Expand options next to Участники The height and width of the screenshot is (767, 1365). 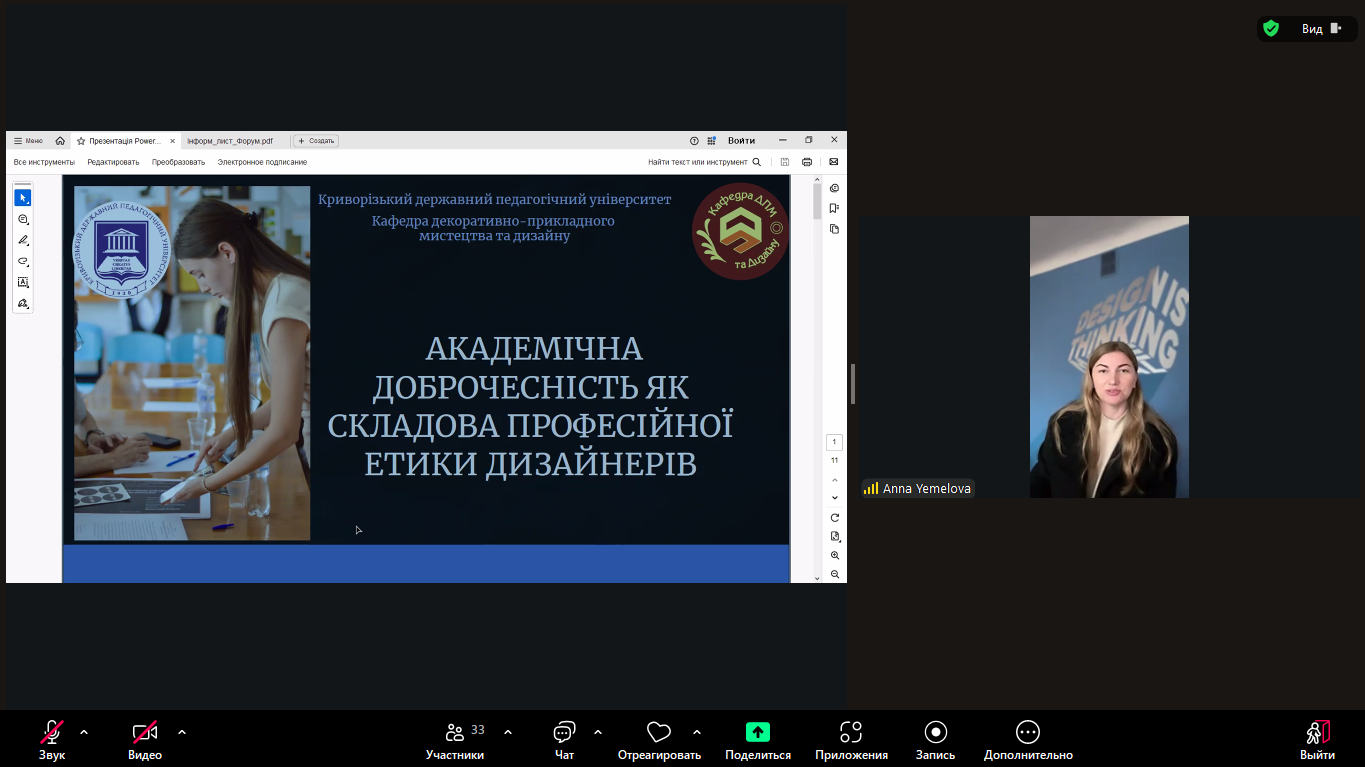click(509, 731)
